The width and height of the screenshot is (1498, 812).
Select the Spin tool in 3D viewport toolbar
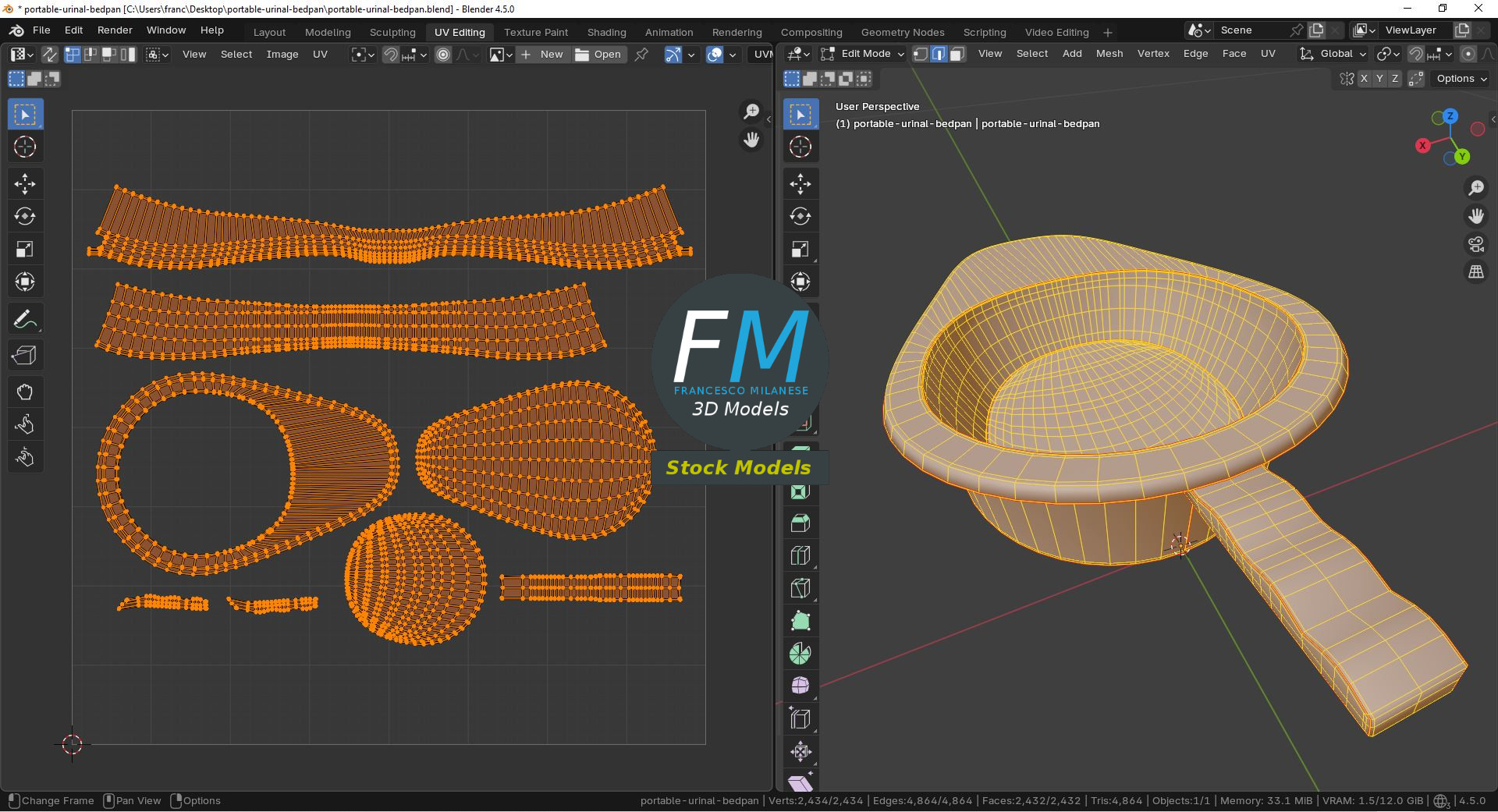click(x=800, y=653)
